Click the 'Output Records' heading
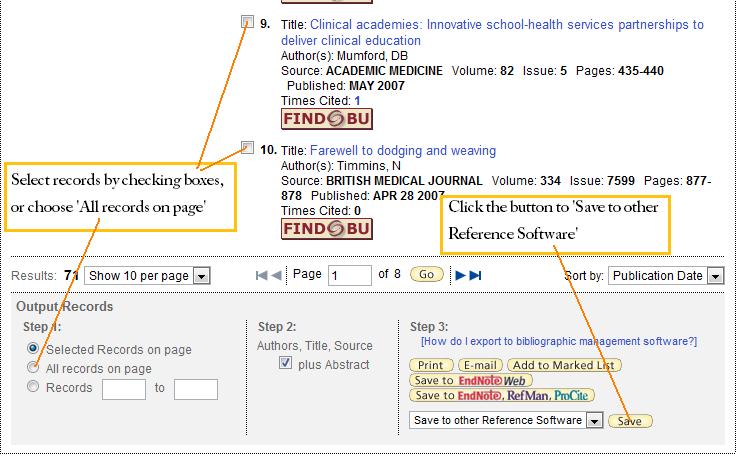Image resolution: width=737 pixels, height=456 pixels. [65, 307]
